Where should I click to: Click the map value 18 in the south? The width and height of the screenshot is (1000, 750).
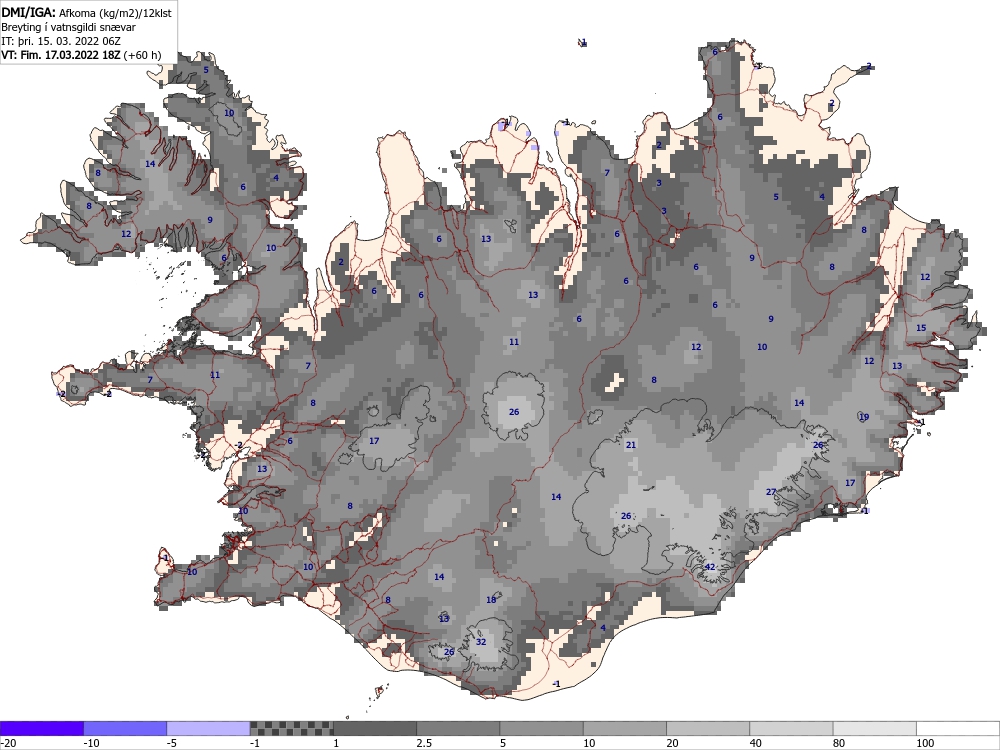tap(491, 599)
